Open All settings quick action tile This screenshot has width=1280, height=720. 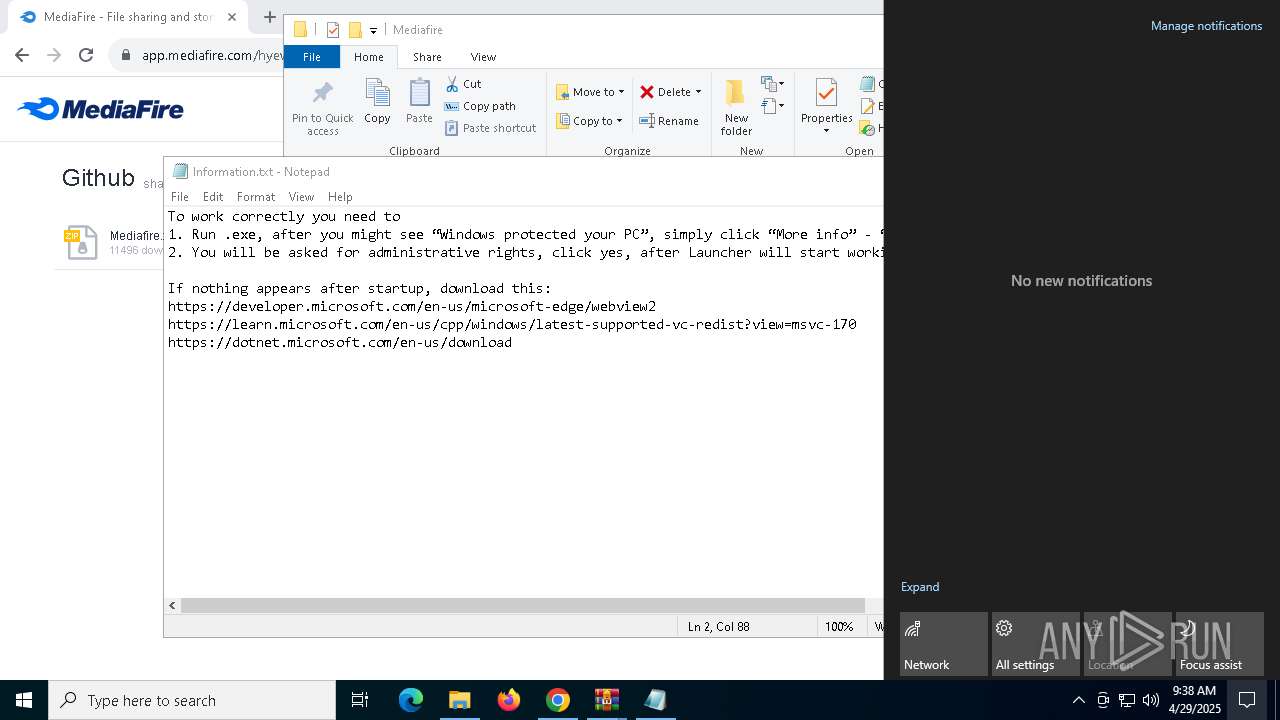[x=1036, y=644]
